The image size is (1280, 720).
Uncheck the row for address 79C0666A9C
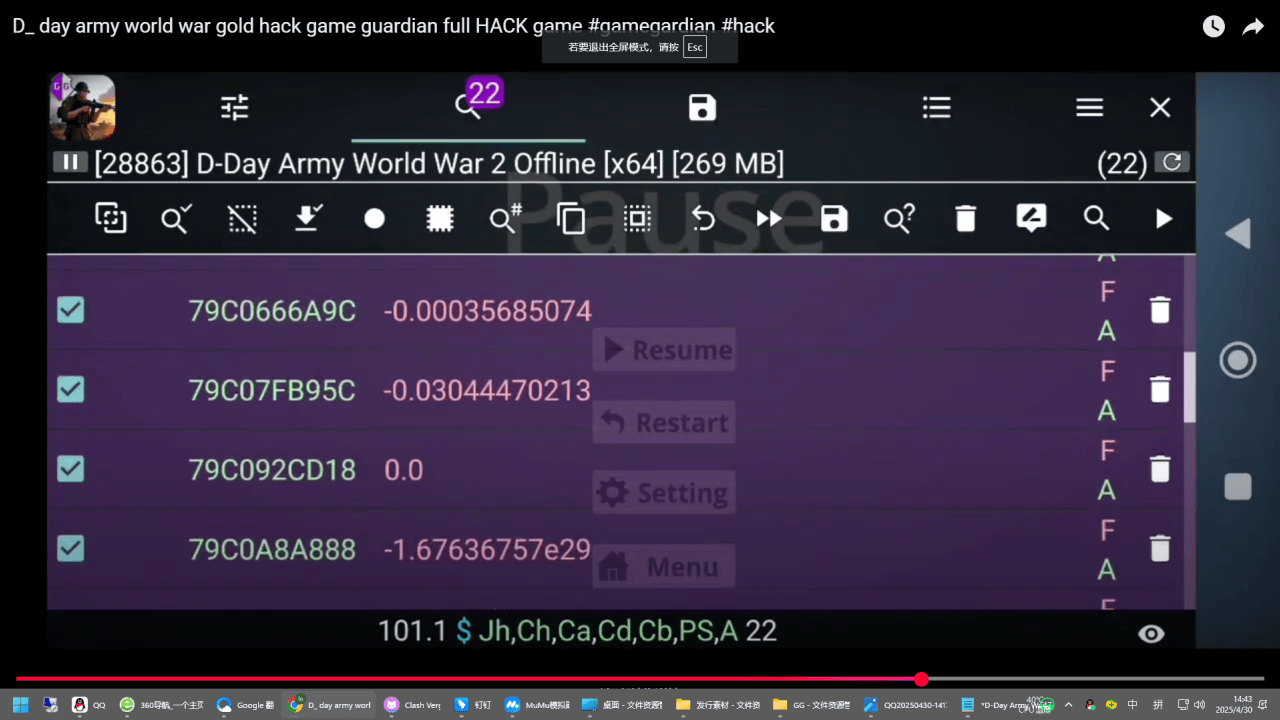tap(70, 310)
